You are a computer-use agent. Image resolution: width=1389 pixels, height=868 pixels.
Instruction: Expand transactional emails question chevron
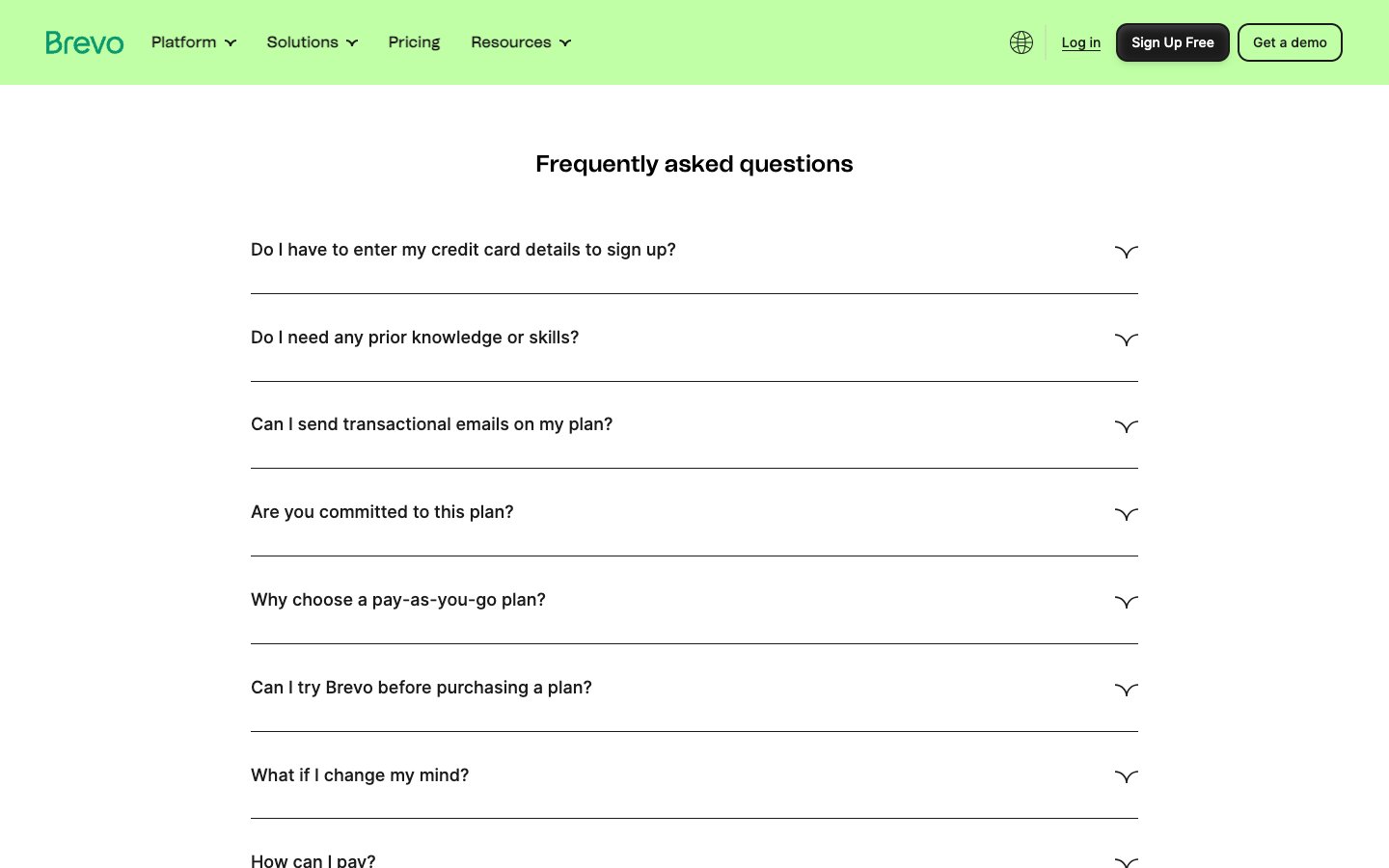(1126, 426)
